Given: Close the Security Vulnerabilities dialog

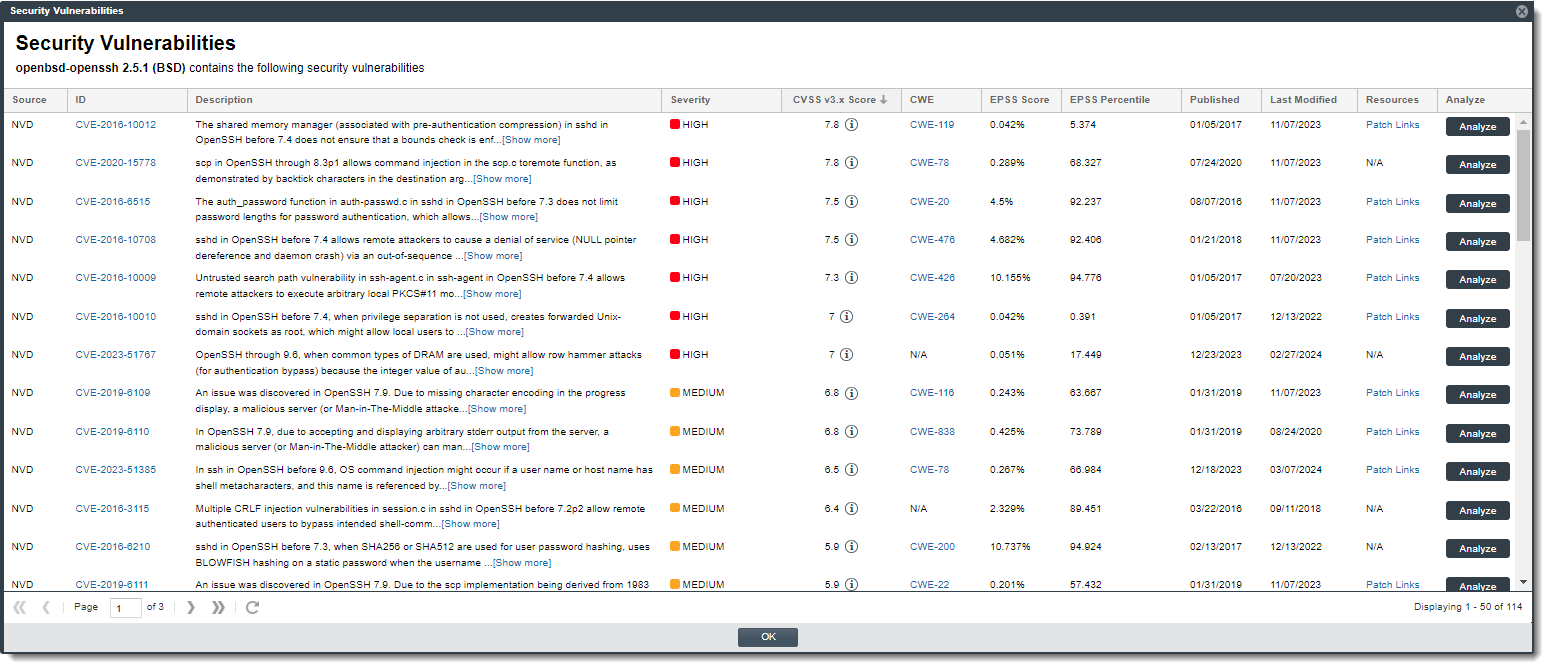Looking at the screenshot, I should click(x=1521, y=11).
